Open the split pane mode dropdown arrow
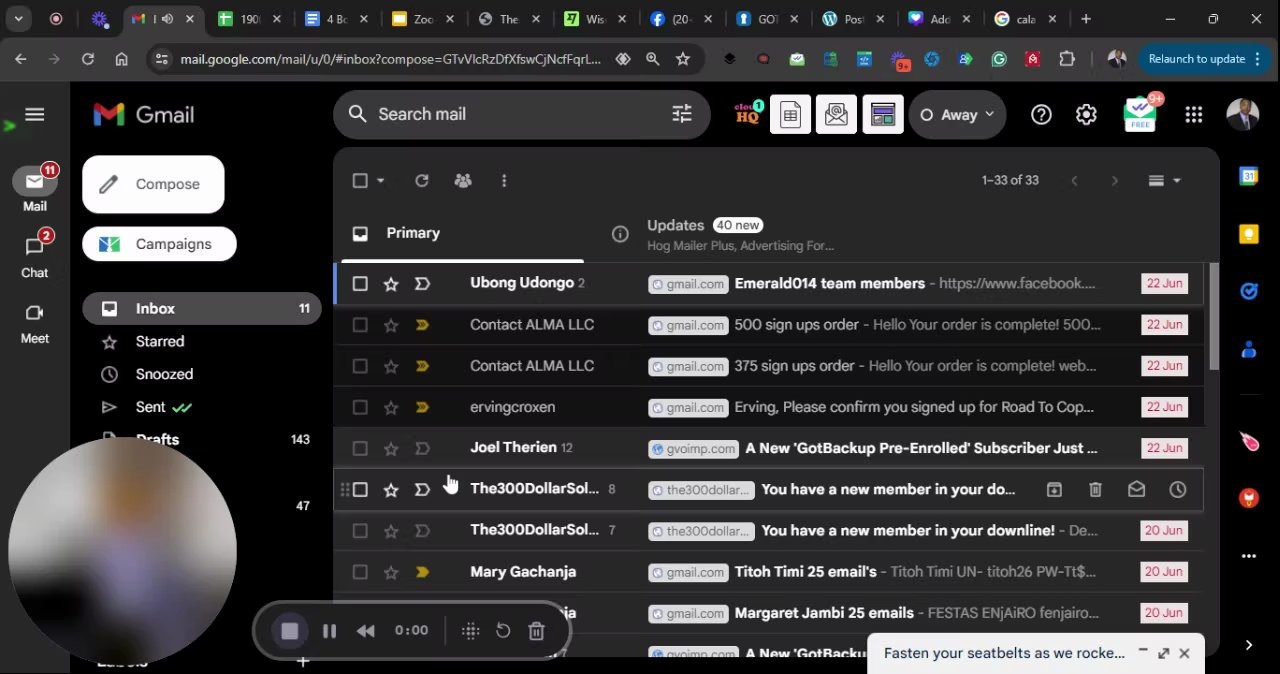This screenshot has height=674, width=1280. click(x=1177, y=181)
